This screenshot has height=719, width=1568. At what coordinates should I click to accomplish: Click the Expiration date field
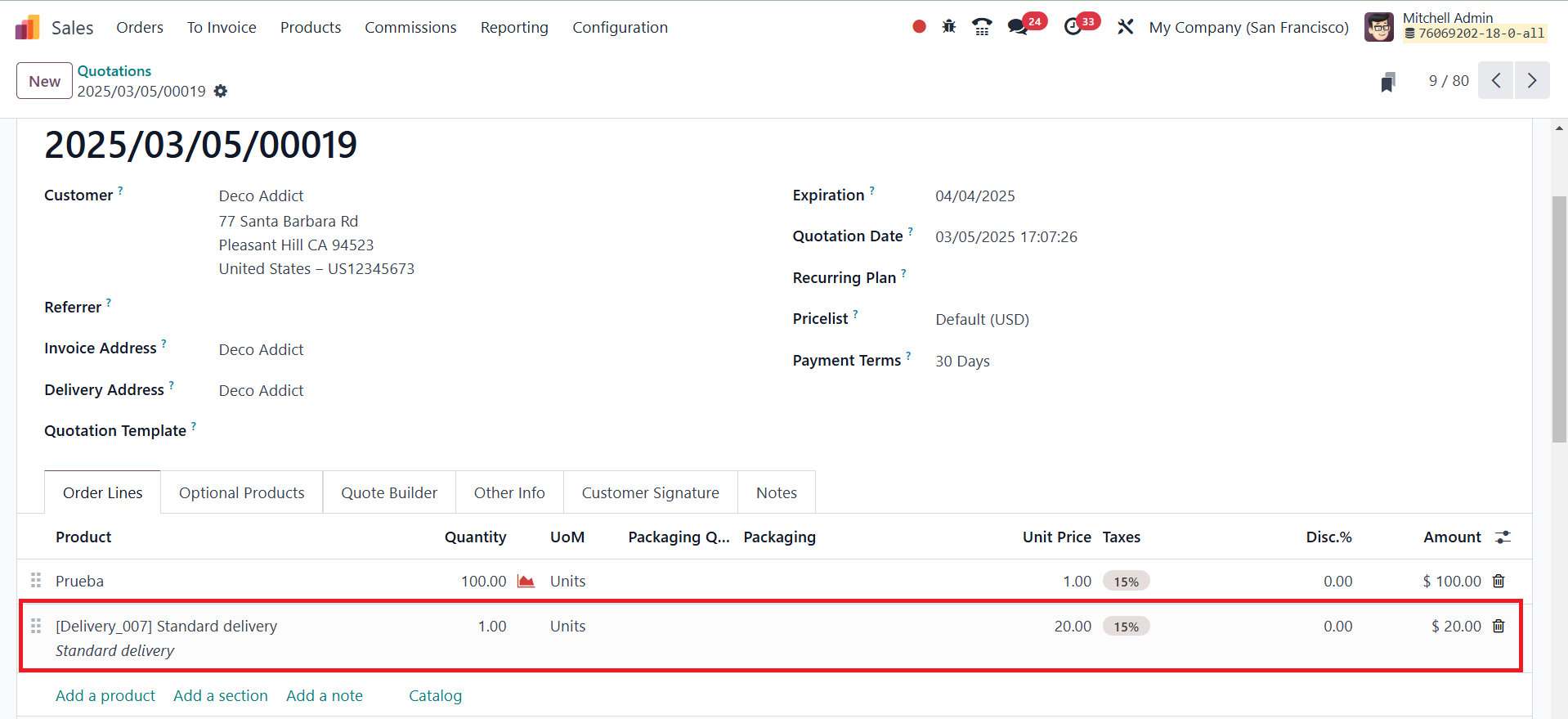click(x=974, y=195)
